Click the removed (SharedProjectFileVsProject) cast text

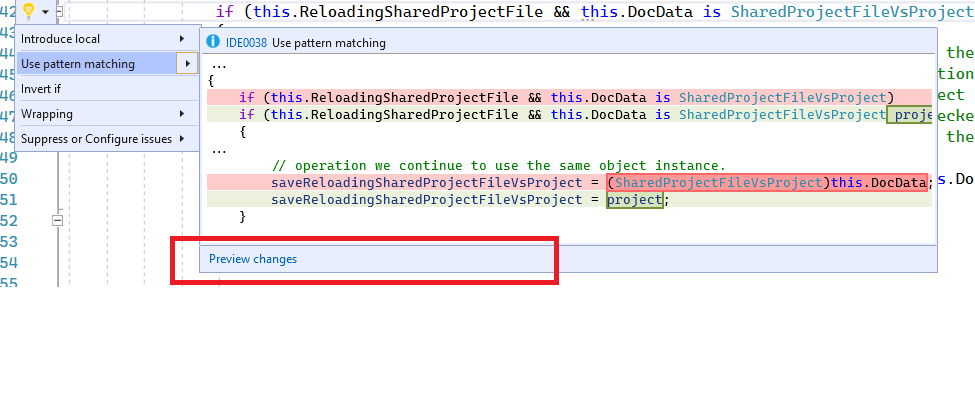point(719,182)
